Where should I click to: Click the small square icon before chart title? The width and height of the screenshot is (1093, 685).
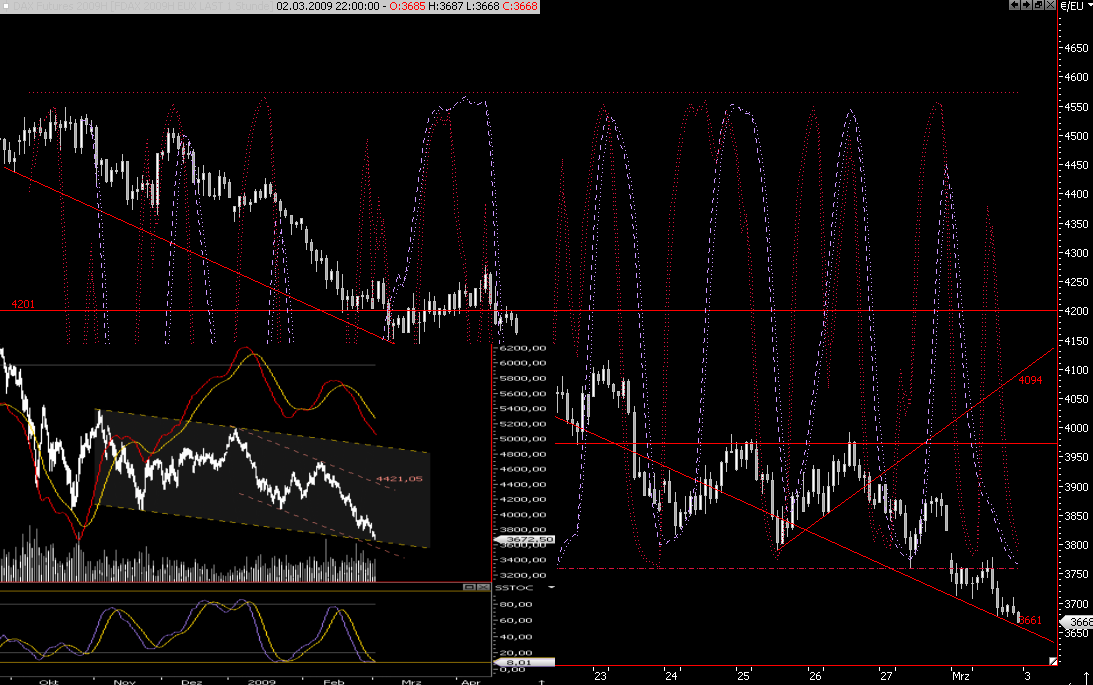point(5,6)
